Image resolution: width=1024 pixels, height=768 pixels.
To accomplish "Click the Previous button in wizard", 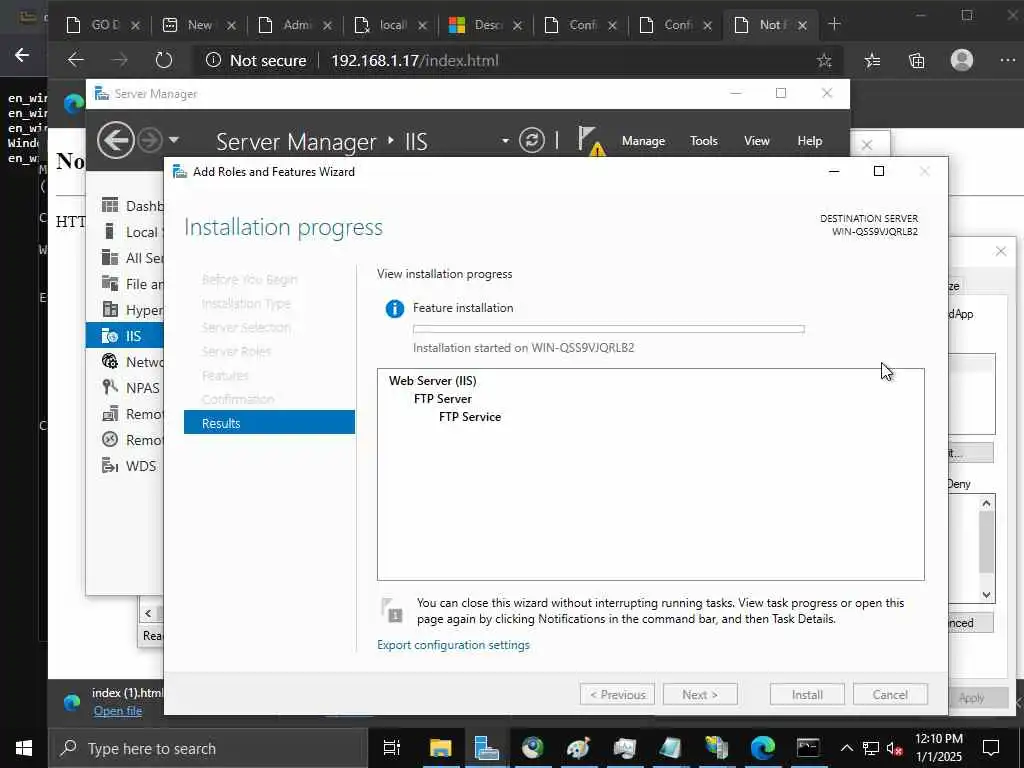I will 617,694.
